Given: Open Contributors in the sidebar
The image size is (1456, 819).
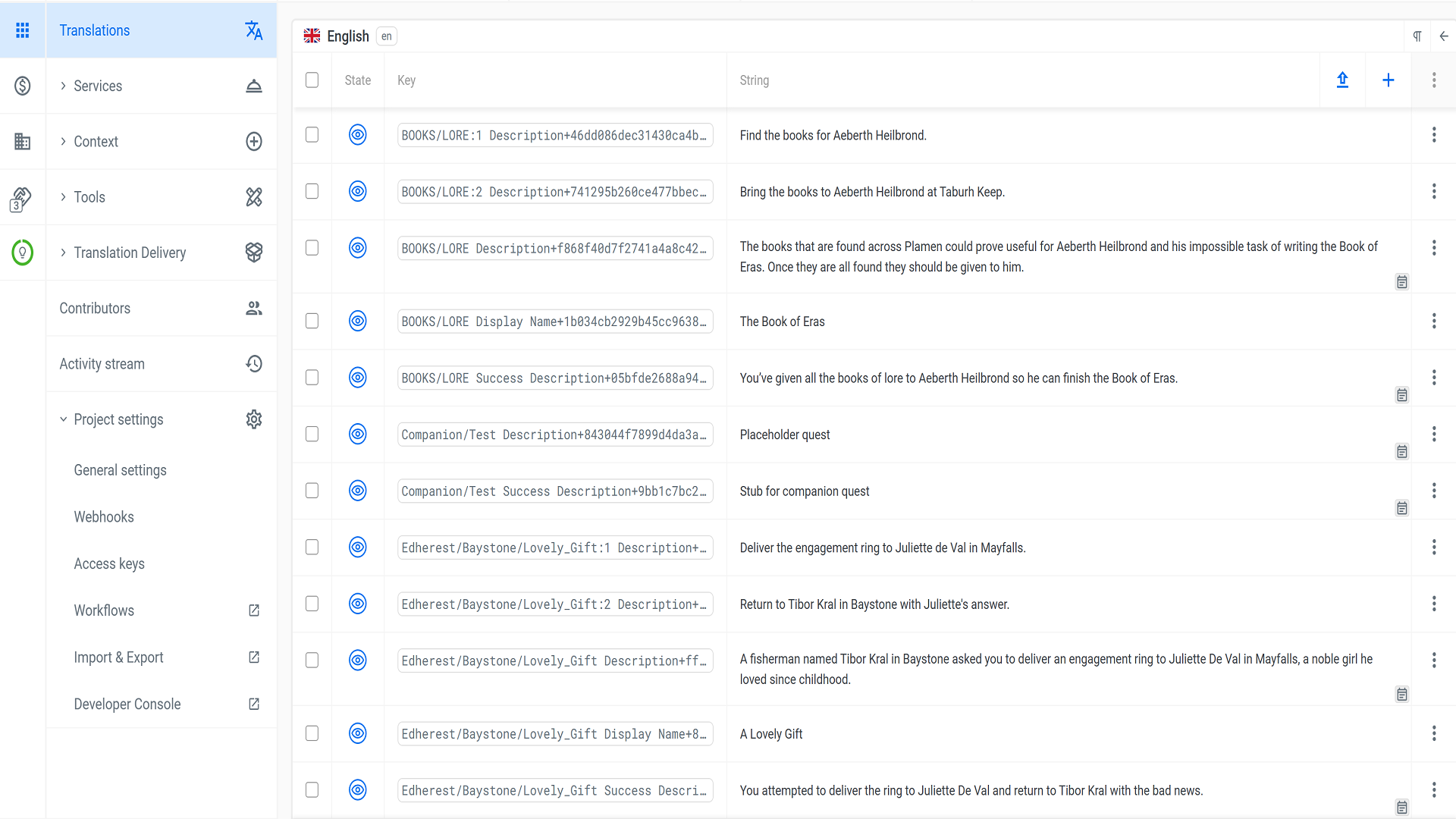Looking at the screenshot, I should point(161,308).
